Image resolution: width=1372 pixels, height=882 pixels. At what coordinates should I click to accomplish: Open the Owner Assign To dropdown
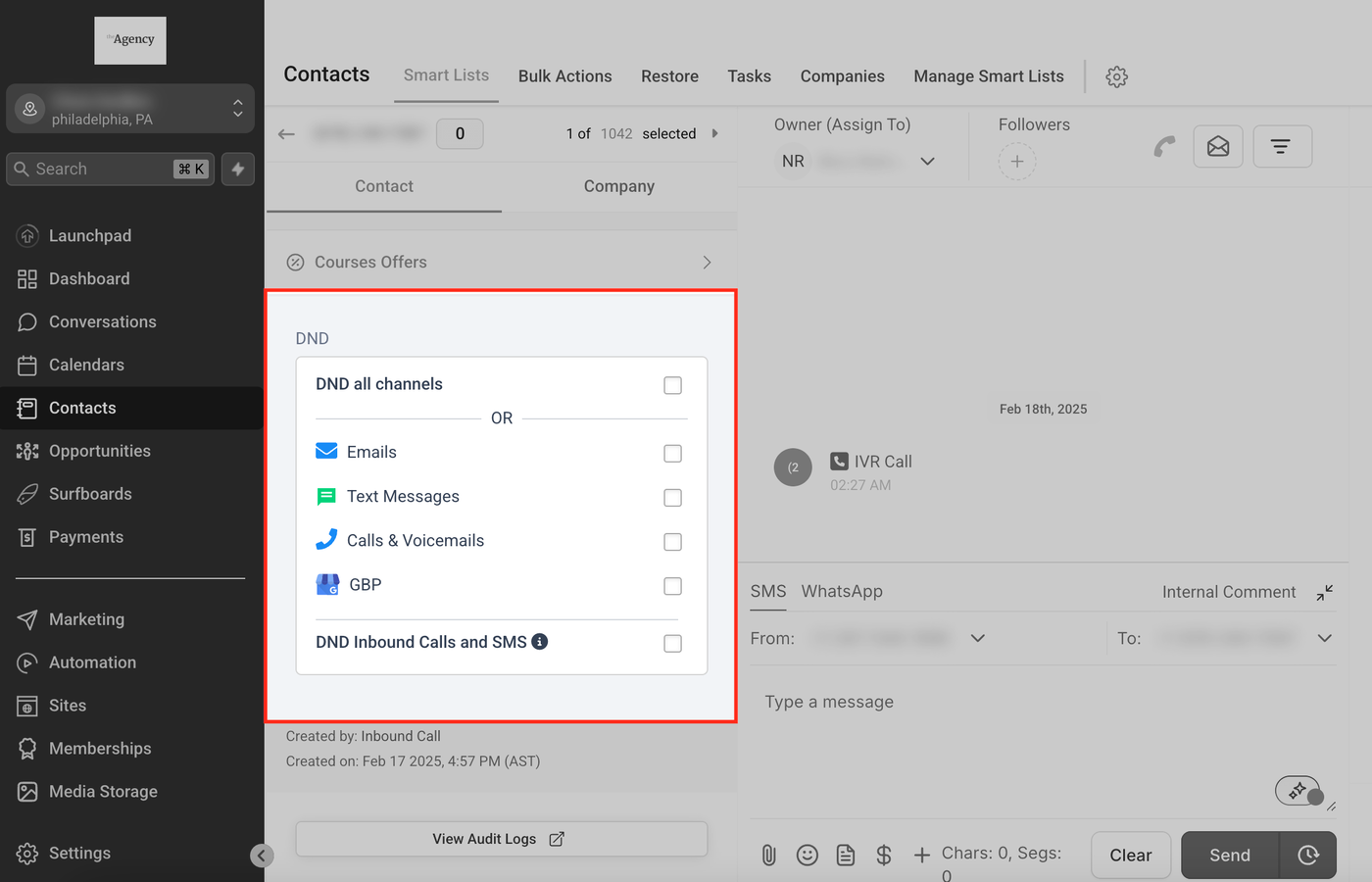(x=927, y=162)
